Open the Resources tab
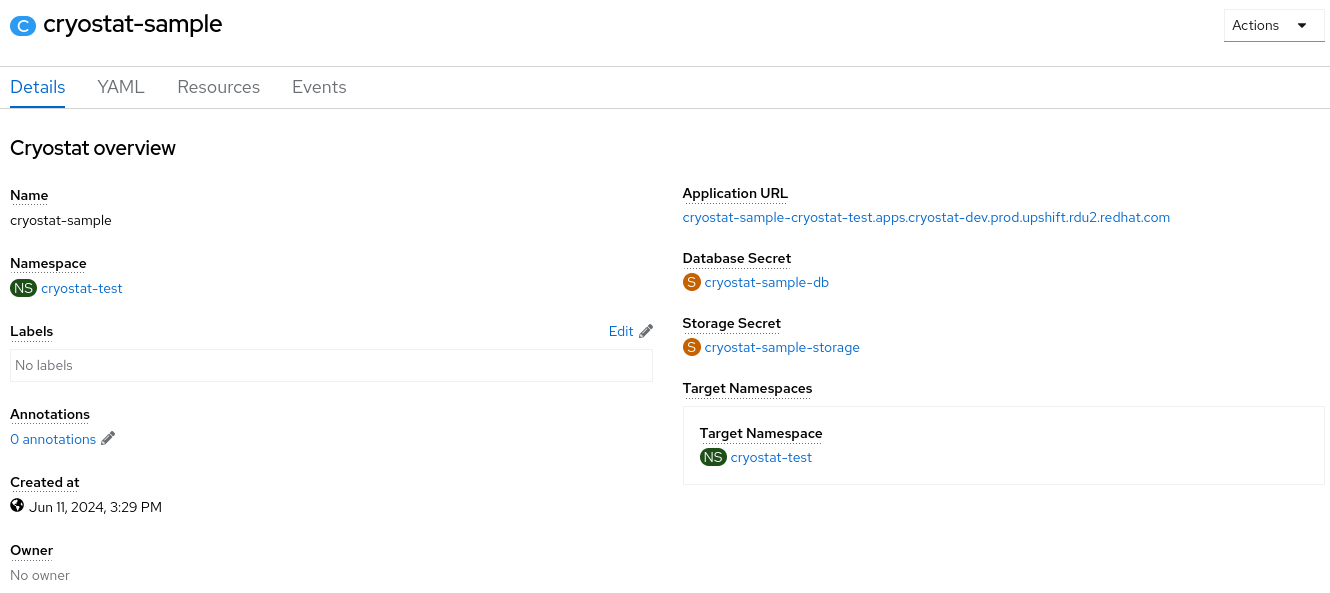 (x=218, y=87)
